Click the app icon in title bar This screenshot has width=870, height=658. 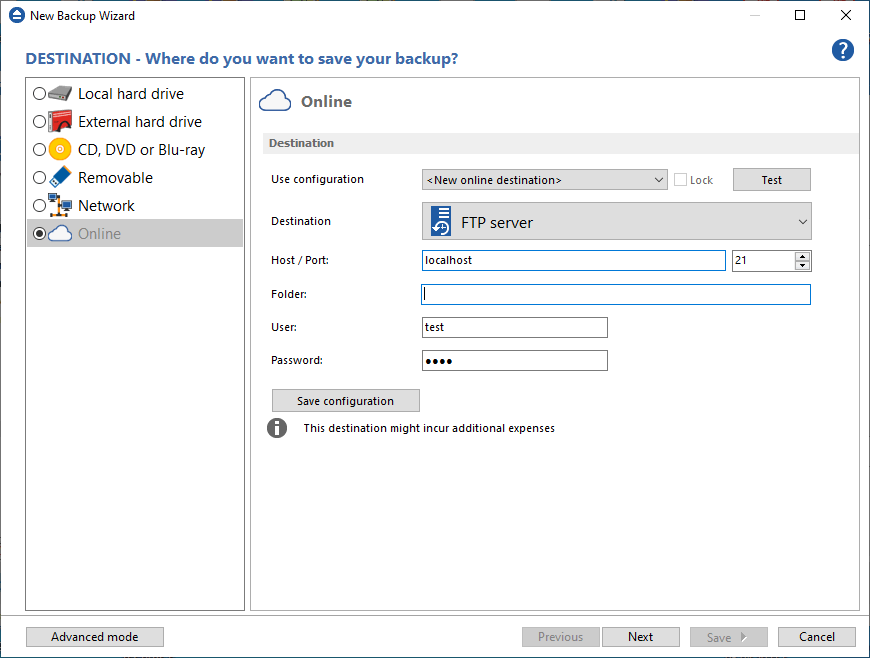(17, 16)
